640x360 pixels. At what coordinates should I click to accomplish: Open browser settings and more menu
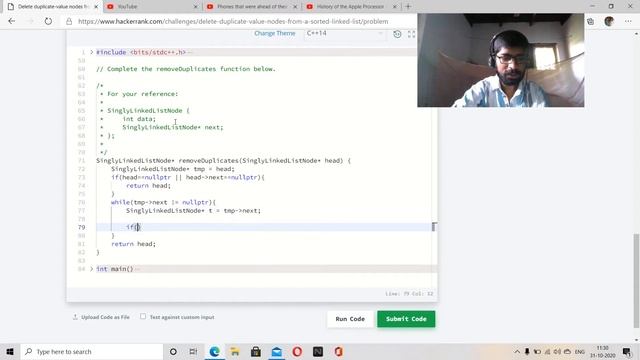pos(628,21)
